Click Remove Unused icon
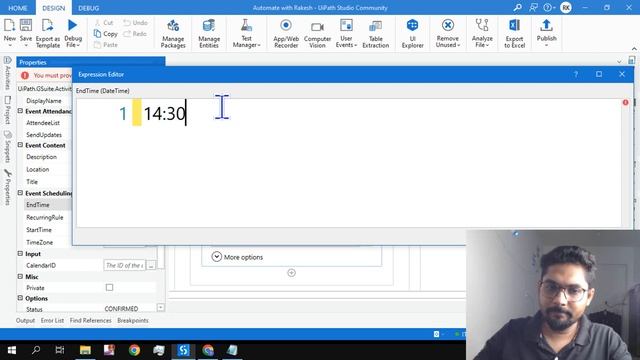Viewport: 640px width, 360px height. [448, 25]
